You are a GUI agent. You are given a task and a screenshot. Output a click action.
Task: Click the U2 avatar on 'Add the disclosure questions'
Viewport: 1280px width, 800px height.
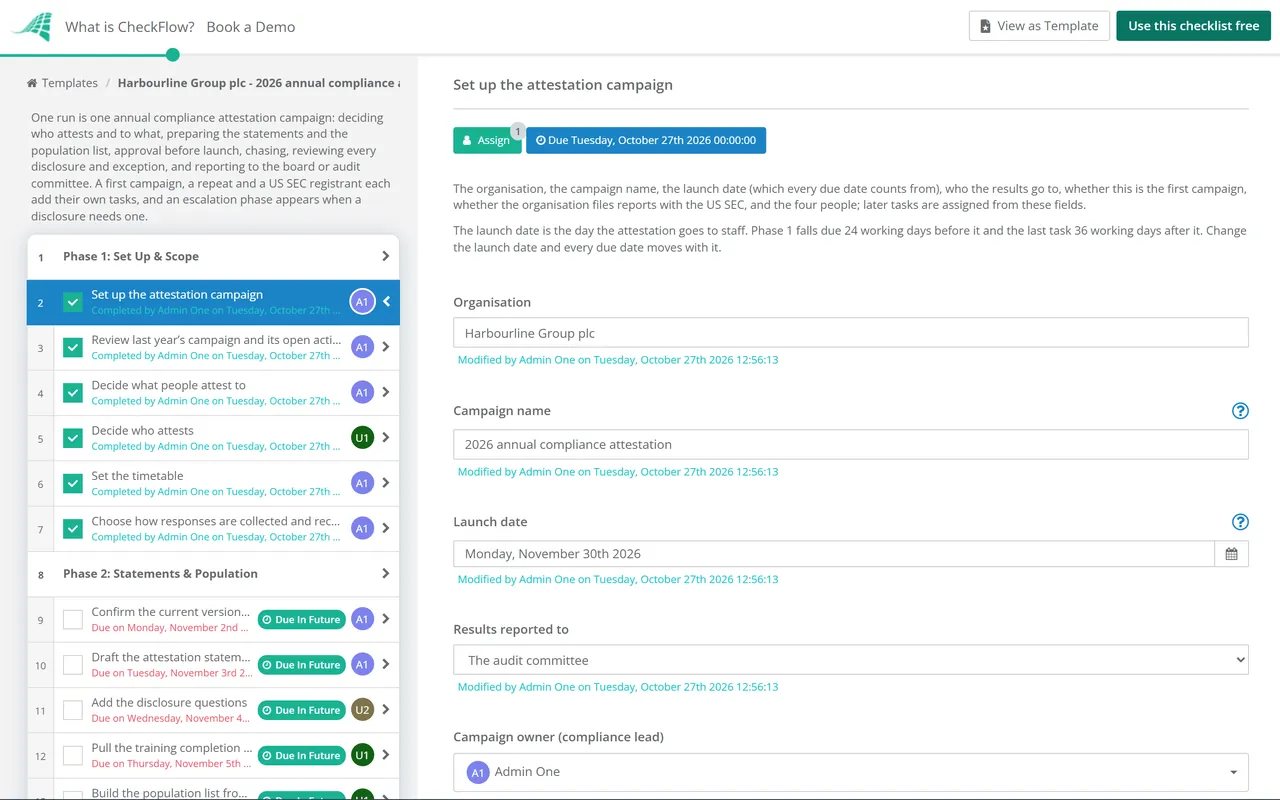[x=362, y=710]
